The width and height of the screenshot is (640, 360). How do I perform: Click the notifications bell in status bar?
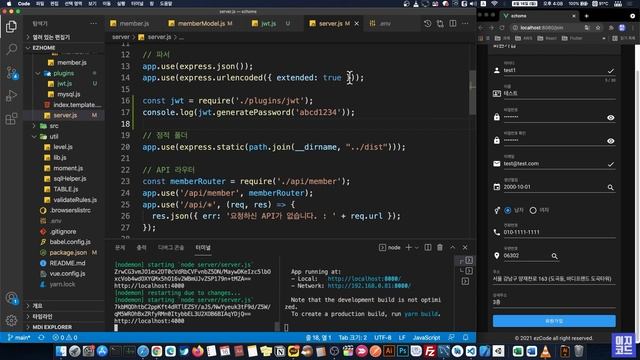[x=465, y=338]
